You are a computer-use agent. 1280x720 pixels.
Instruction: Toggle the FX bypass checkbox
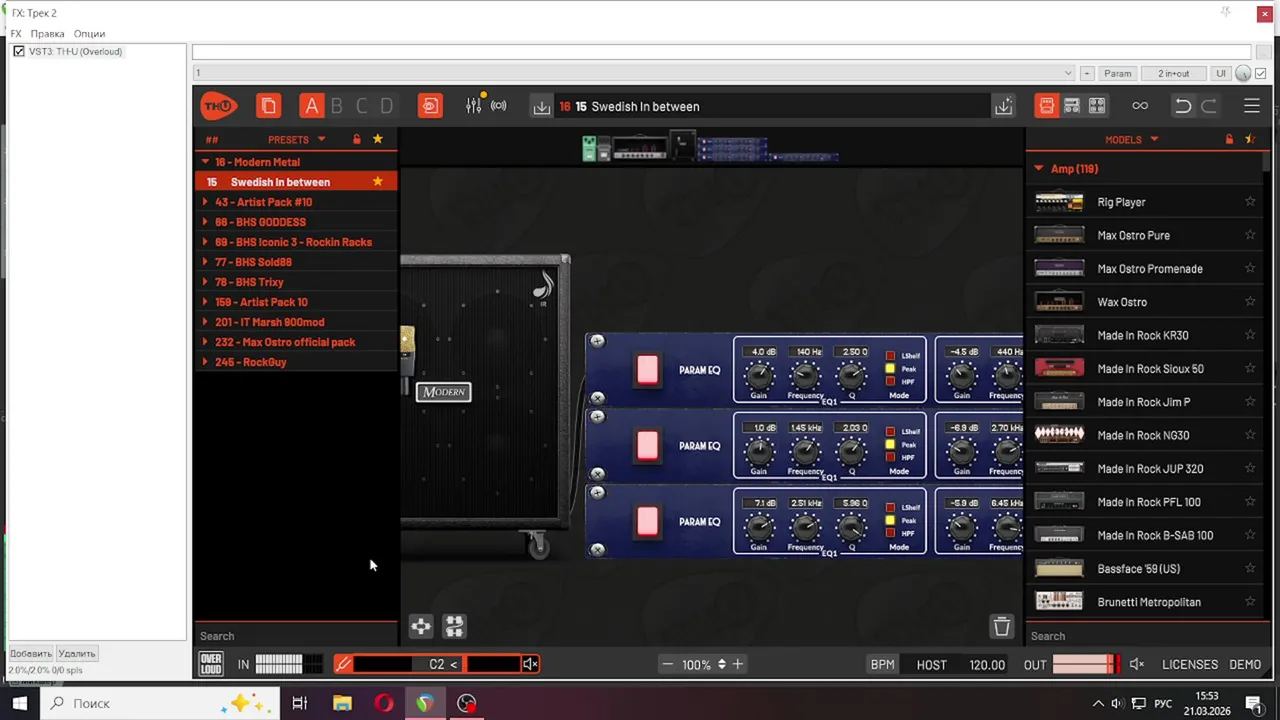click(1260, 73)
